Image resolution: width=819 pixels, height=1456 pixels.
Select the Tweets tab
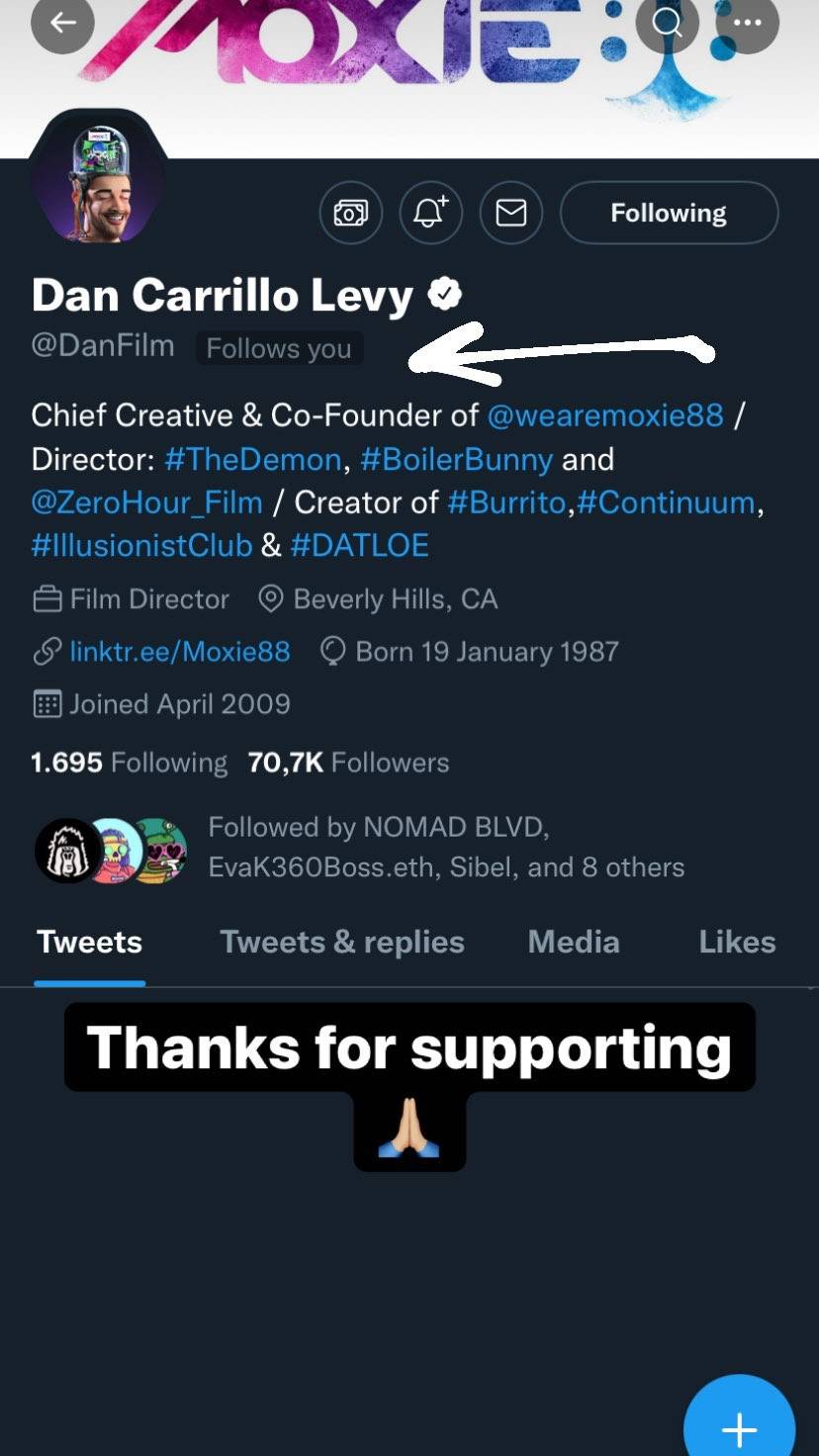(89, 942)
